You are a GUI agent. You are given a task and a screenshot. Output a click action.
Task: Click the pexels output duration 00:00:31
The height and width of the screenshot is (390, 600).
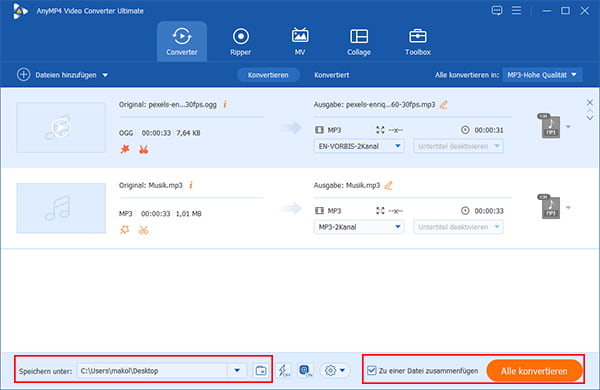pos(489,130)
